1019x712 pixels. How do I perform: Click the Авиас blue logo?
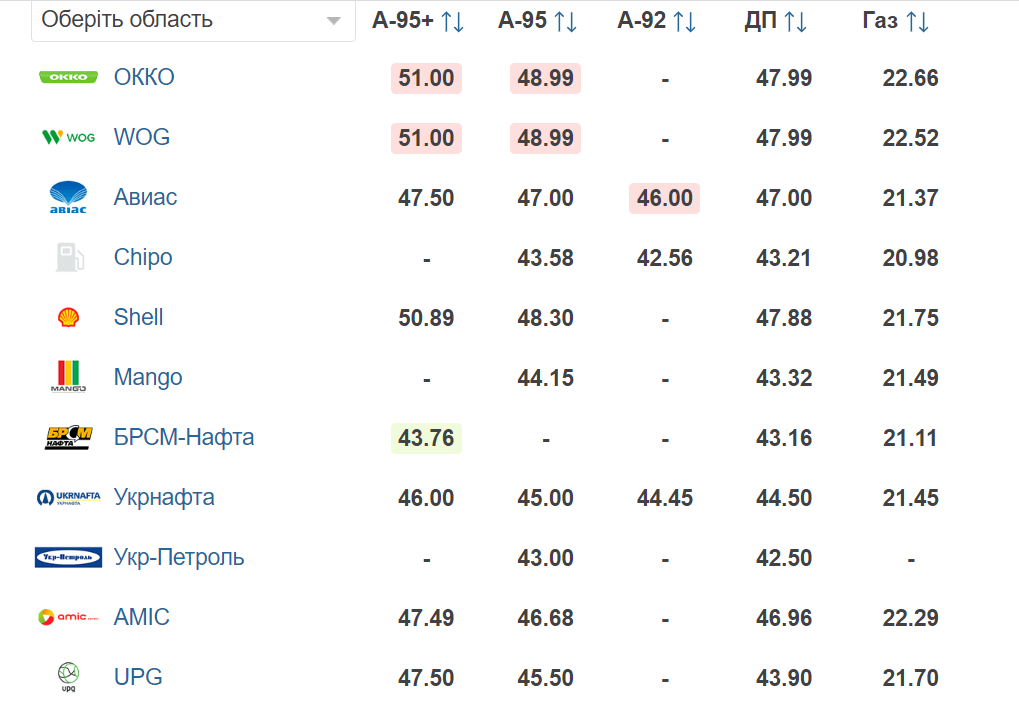(68, 197)
